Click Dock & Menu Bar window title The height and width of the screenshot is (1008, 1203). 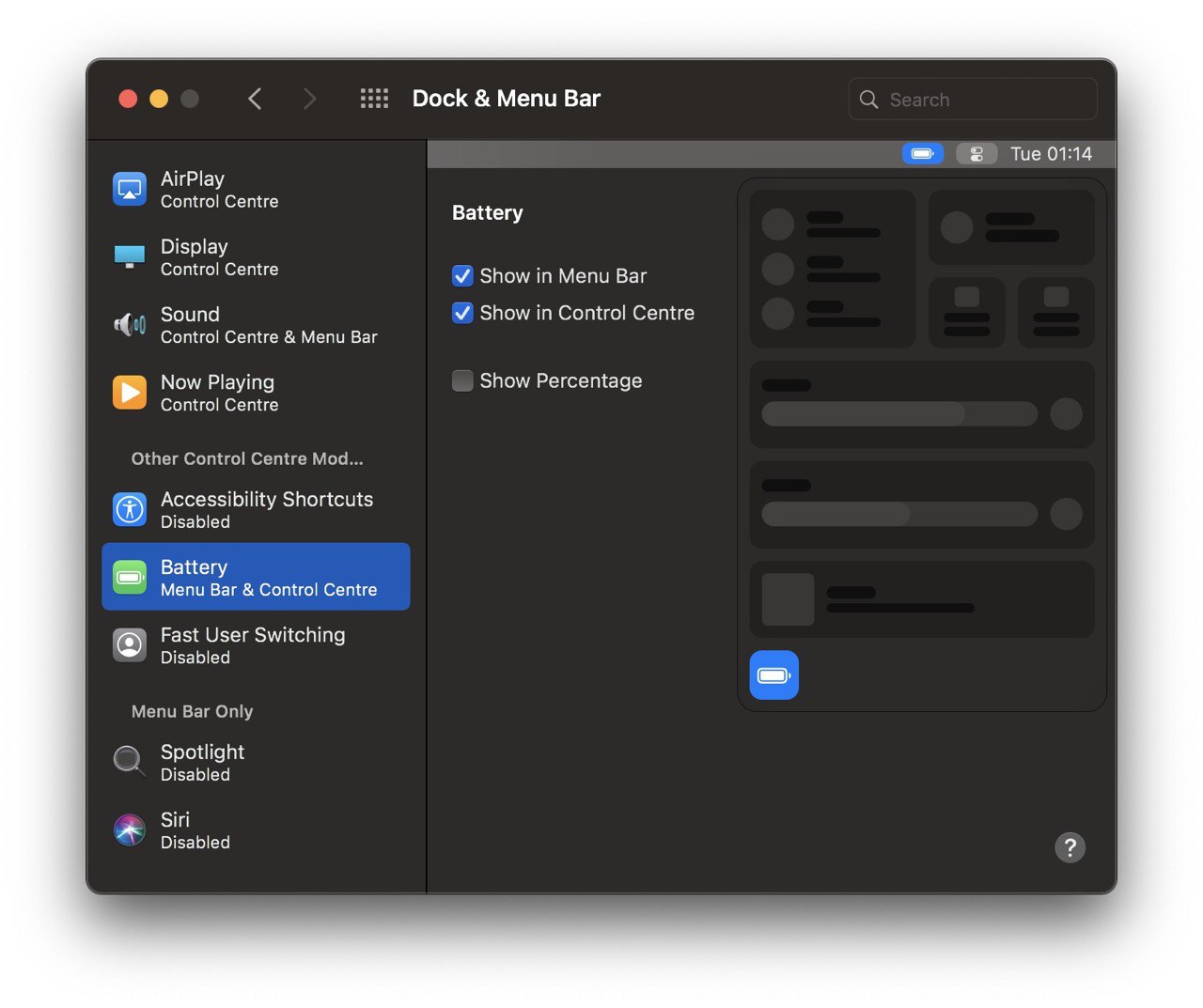[506, 99]
